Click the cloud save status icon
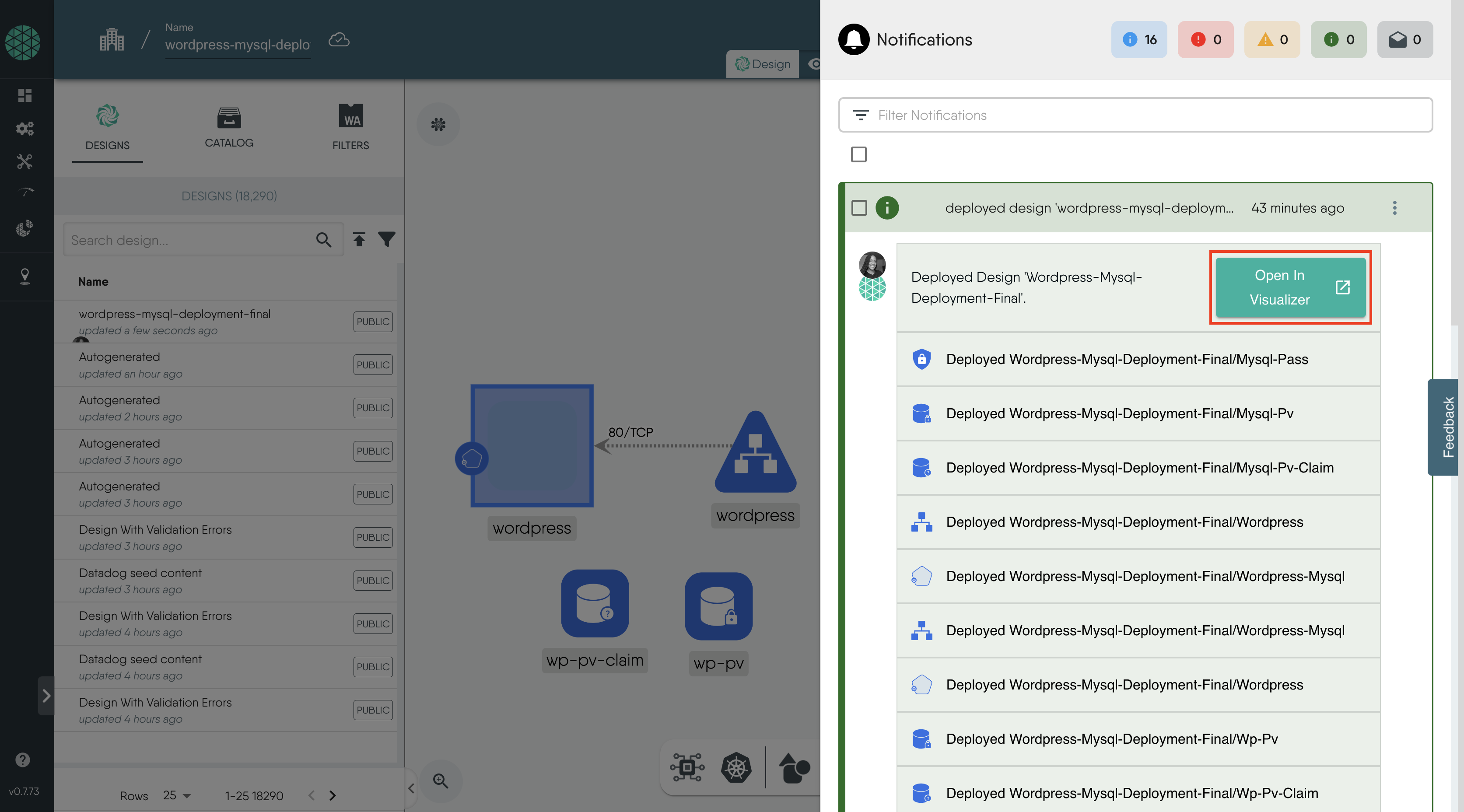1464x812 pixels. point(339,40)
